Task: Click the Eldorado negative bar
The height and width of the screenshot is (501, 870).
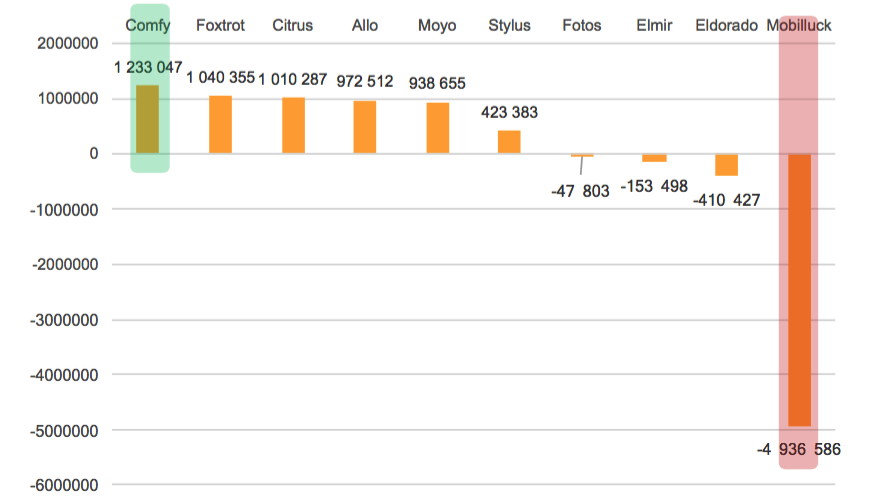Action: click(x=726, y=165)
